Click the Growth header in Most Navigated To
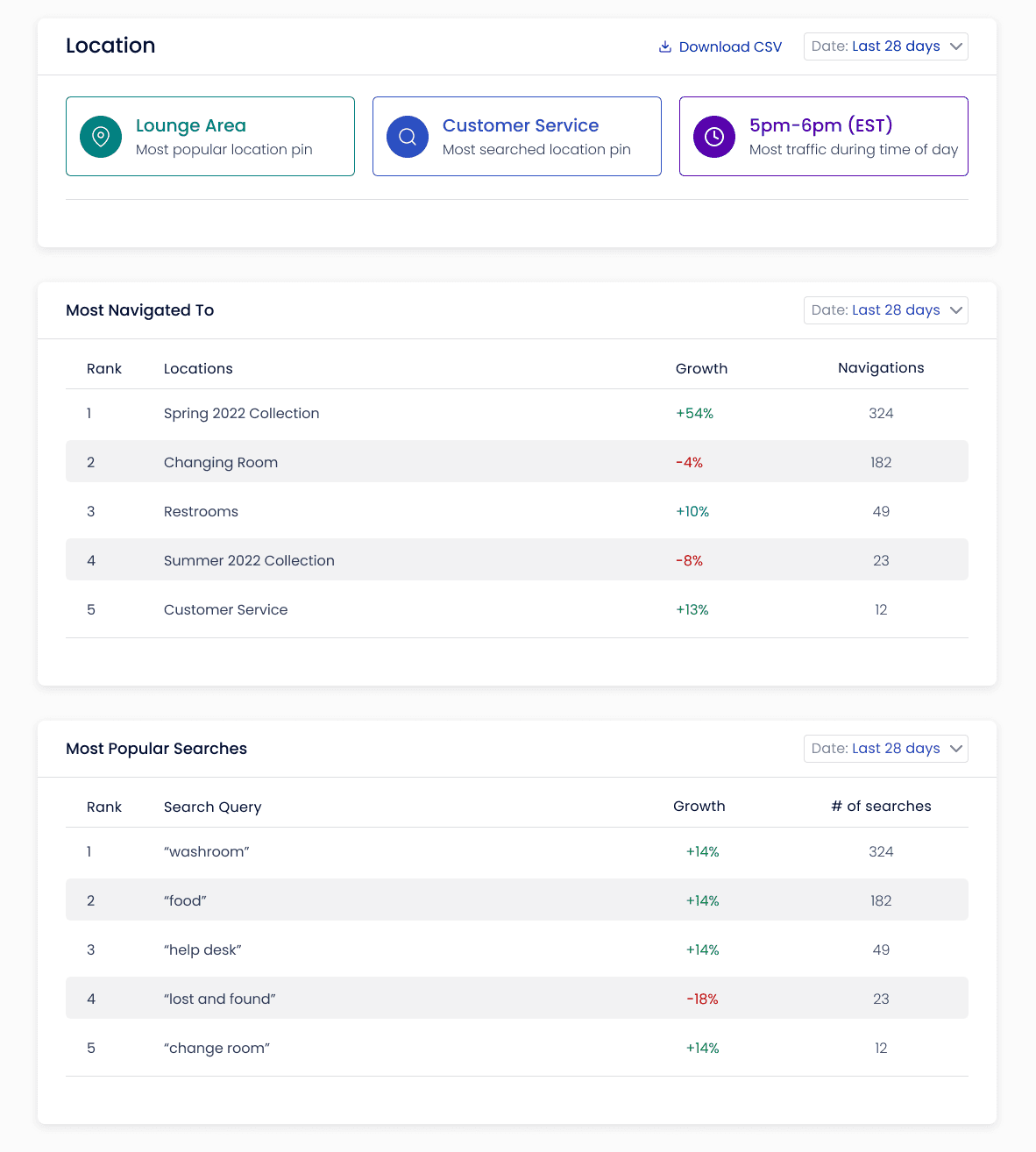This screenshot has width=1036, height=1152. click(x=701, y=368)
